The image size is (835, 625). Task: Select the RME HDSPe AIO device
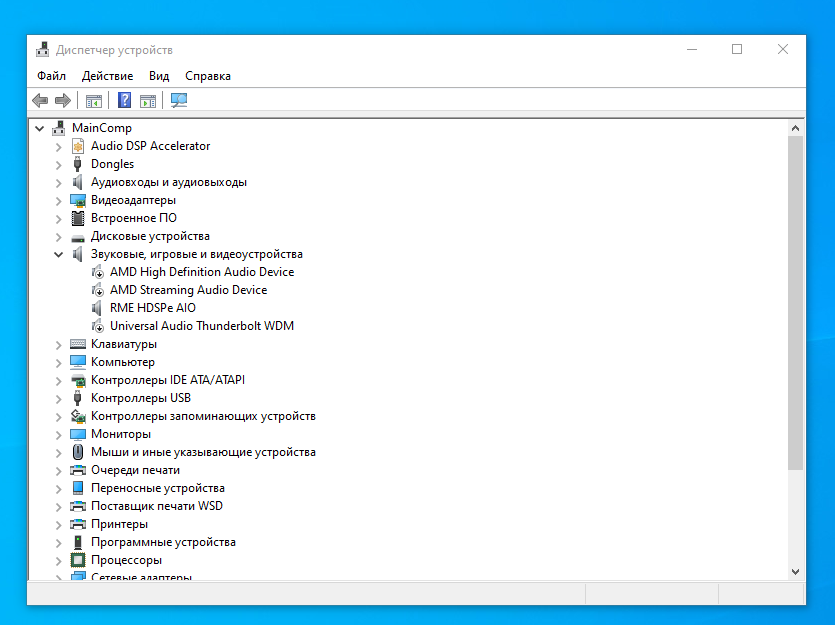coord(153,308)
